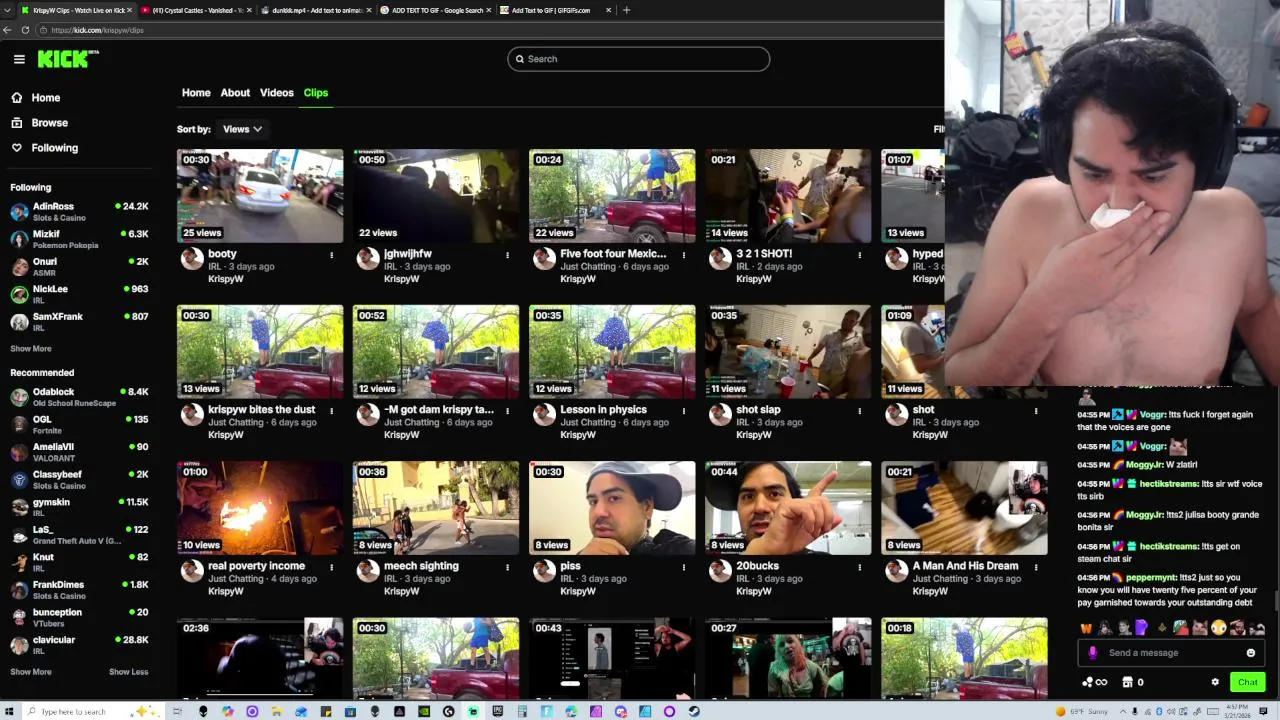Open Mizkif channel in Following list
This screenshot has height=720, width=1280.
point(79,239)
